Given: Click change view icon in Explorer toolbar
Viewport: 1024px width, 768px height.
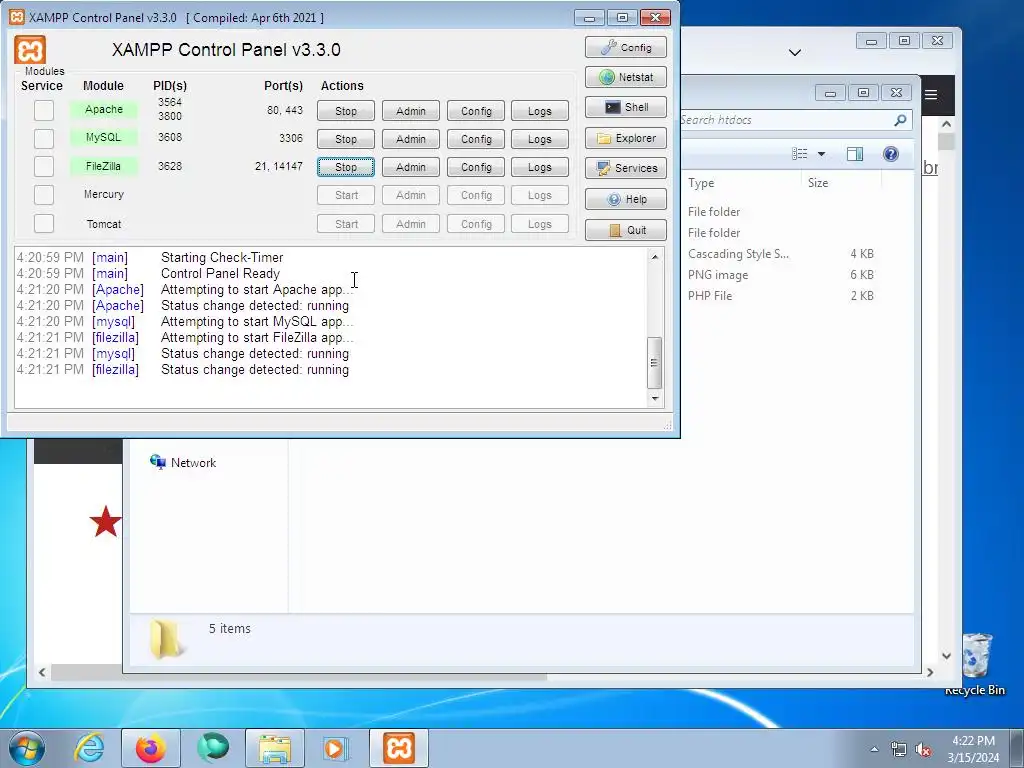Looking at the screenshot, I should click(x=800, y=154).
